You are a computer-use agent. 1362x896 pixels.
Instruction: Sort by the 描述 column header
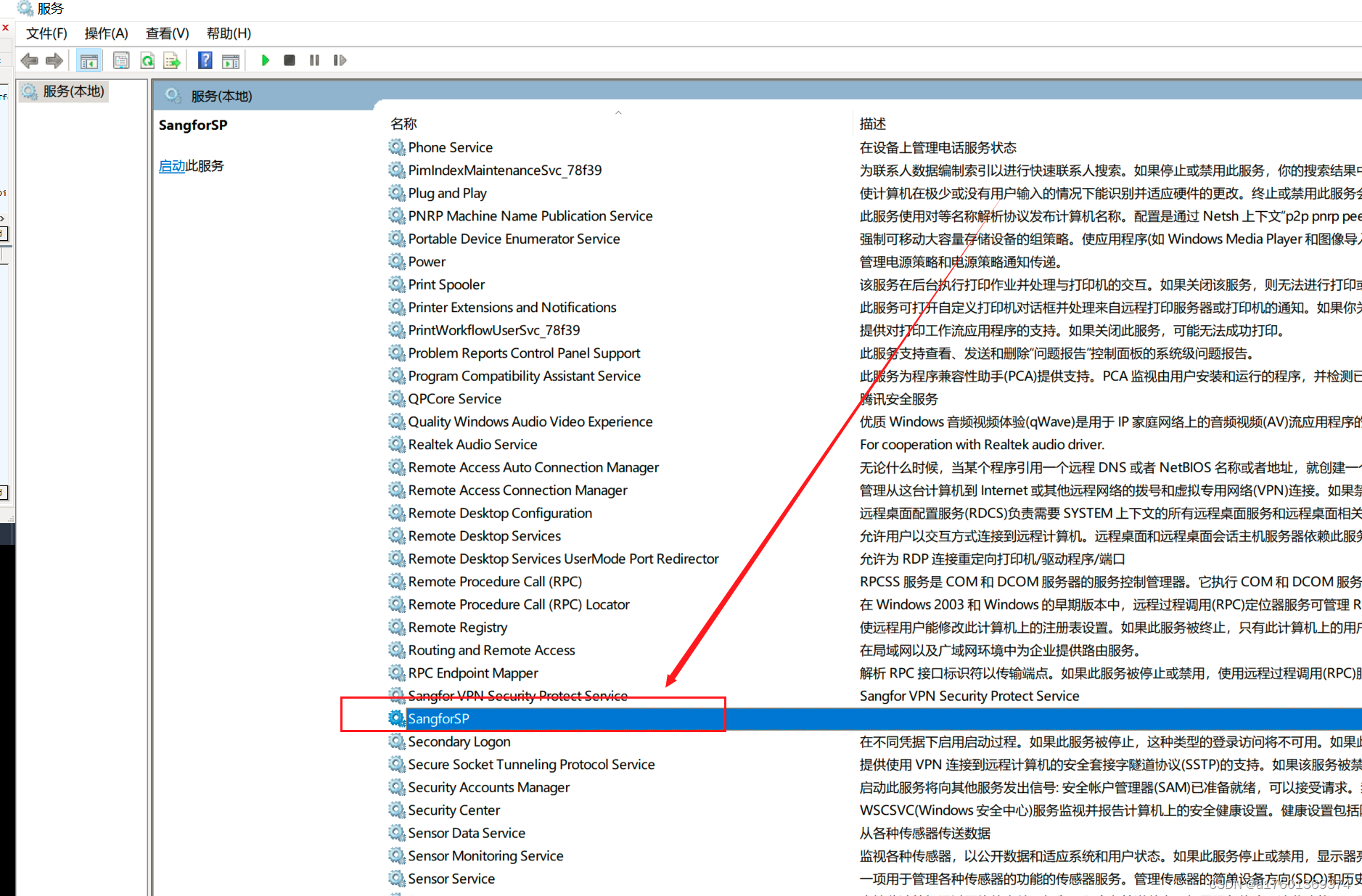coord(873,124)
